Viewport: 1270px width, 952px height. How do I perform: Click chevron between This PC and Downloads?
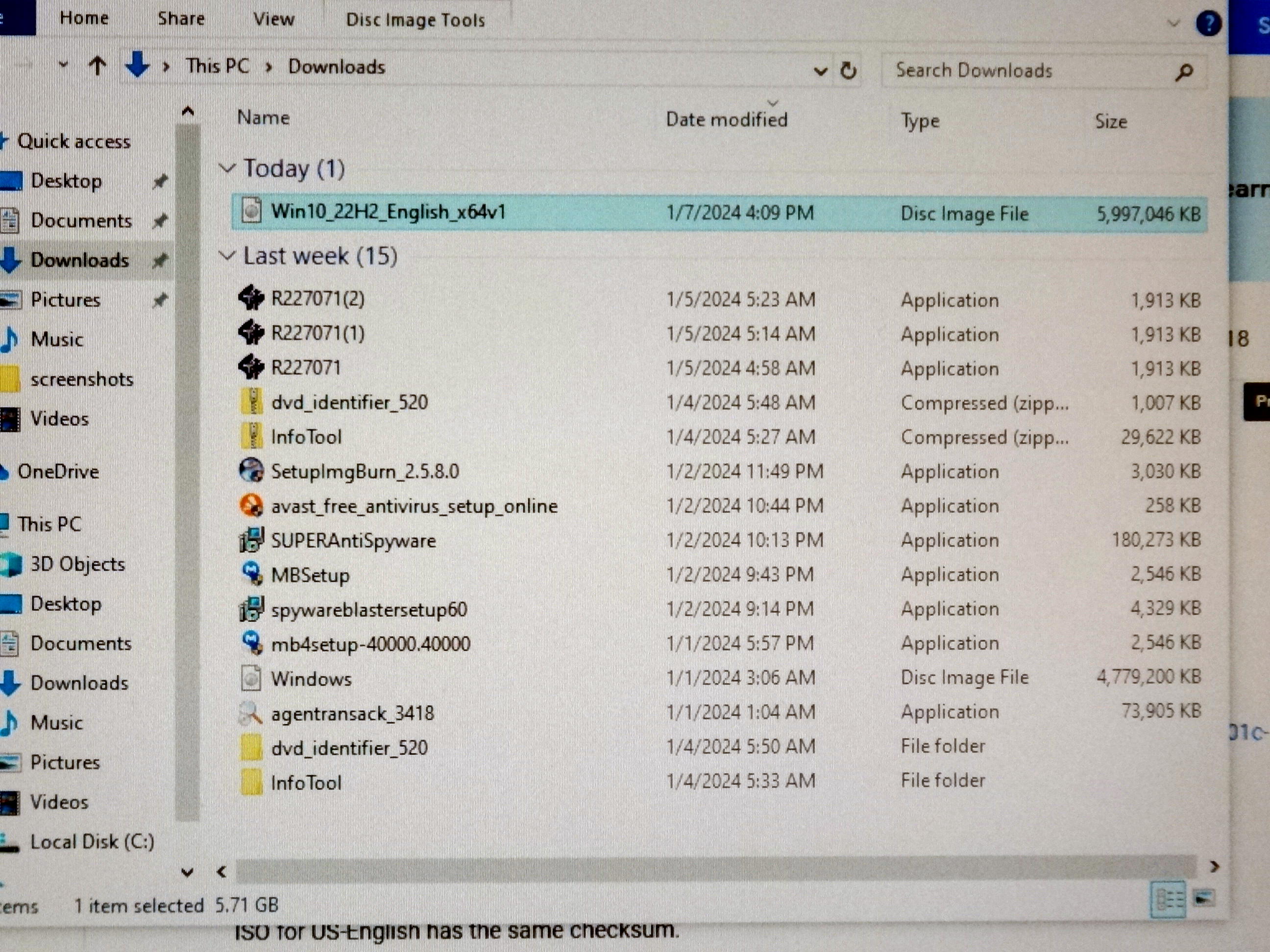point(268,67)
